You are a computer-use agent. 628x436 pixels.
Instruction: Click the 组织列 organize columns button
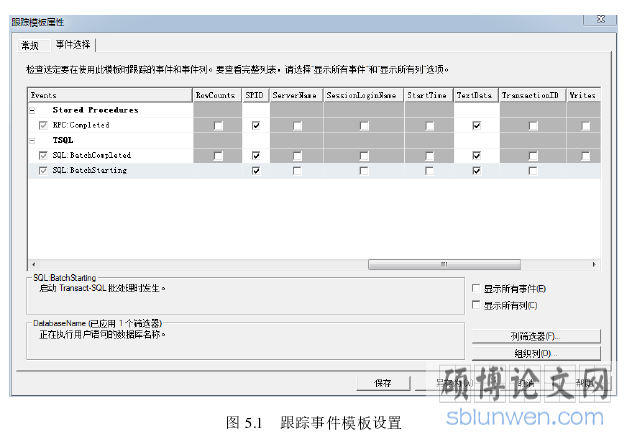coord(536,354)
